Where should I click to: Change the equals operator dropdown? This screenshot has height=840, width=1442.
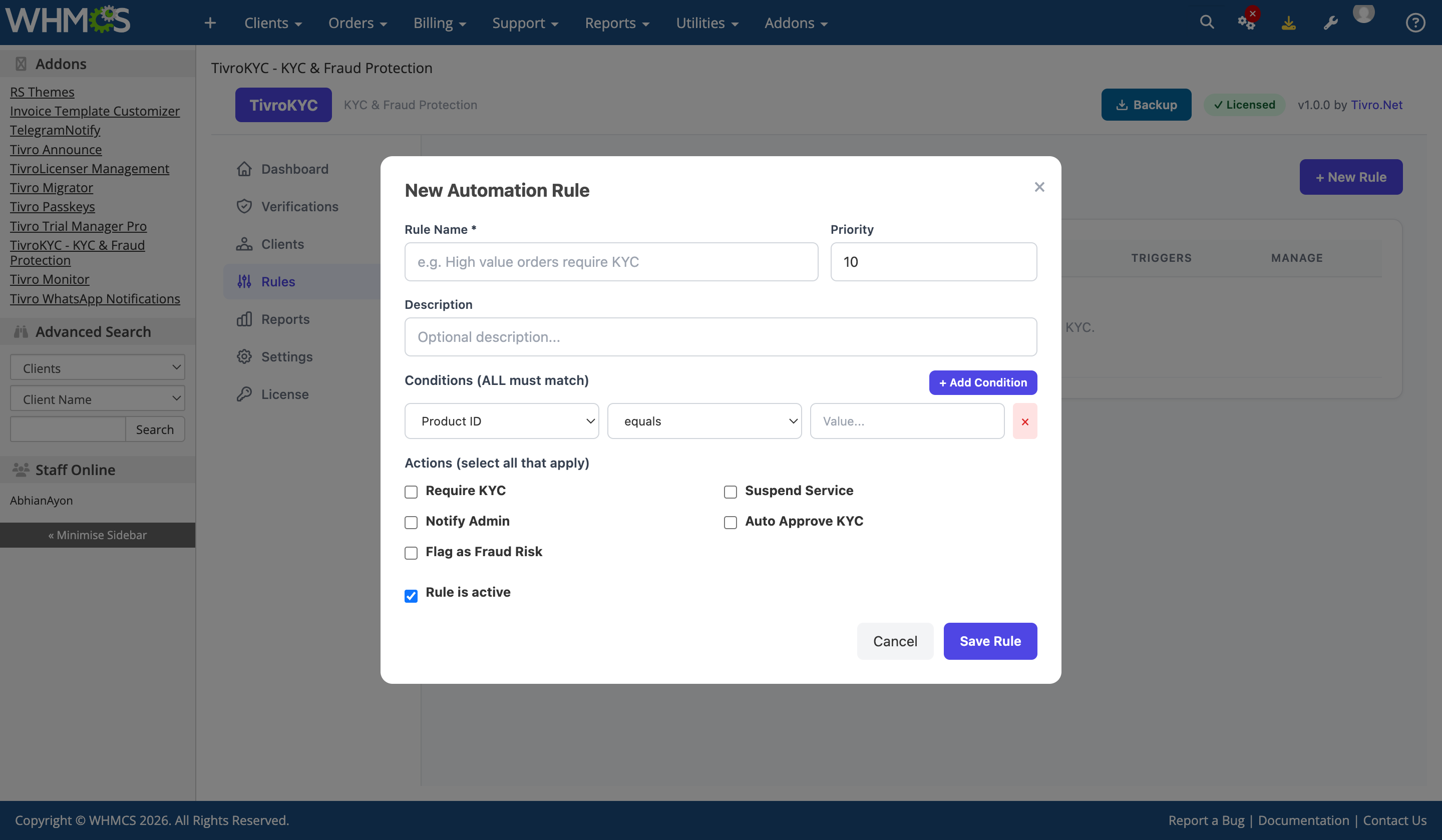click(x=704, y=421)
